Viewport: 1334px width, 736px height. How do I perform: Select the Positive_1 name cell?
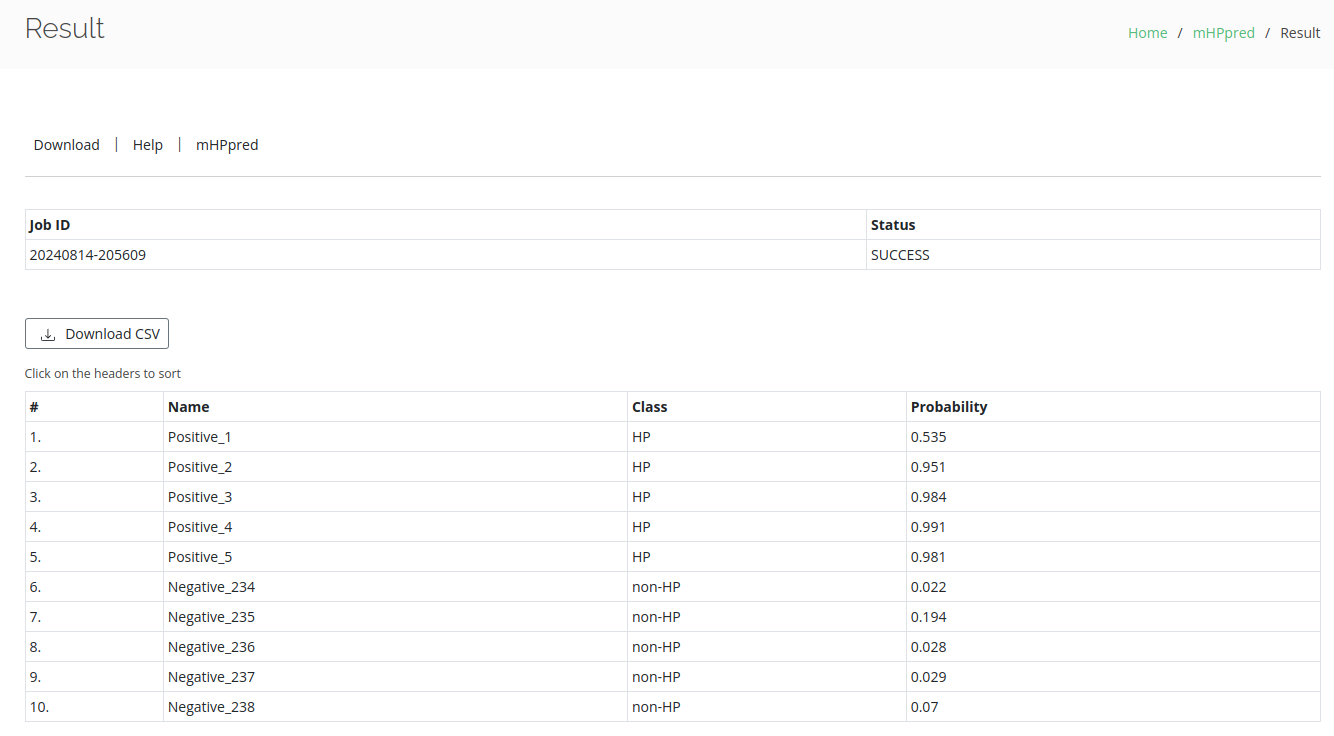click(200, 437)
